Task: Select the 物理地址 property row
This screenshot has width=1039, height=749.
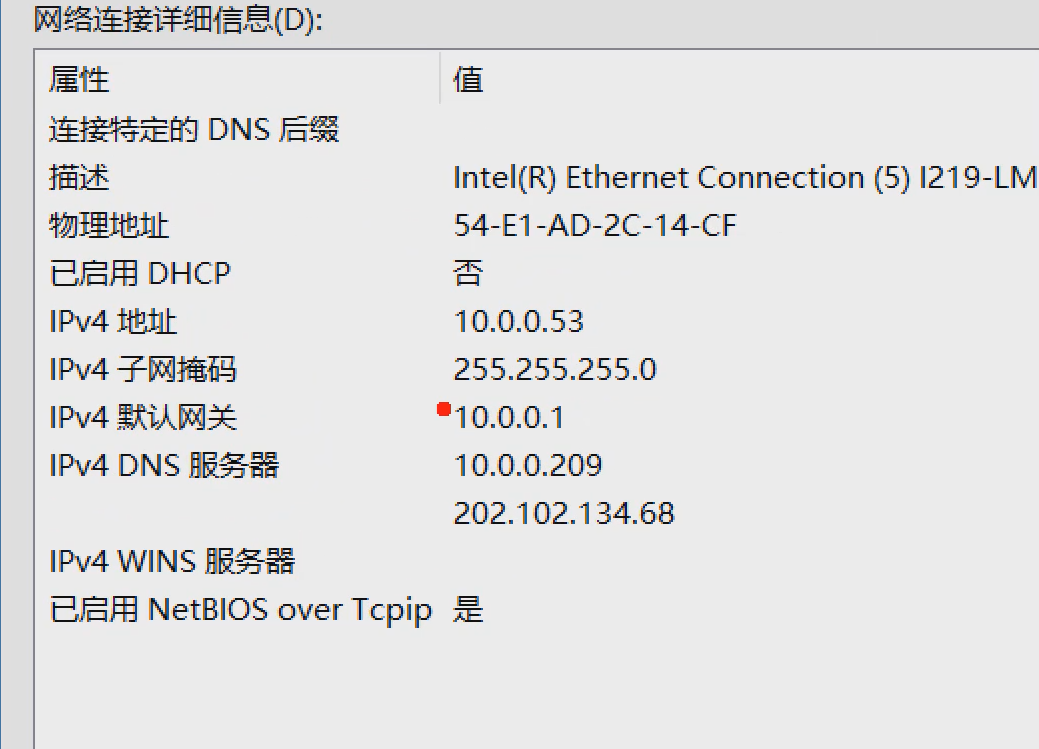Action: coord(109,226)
